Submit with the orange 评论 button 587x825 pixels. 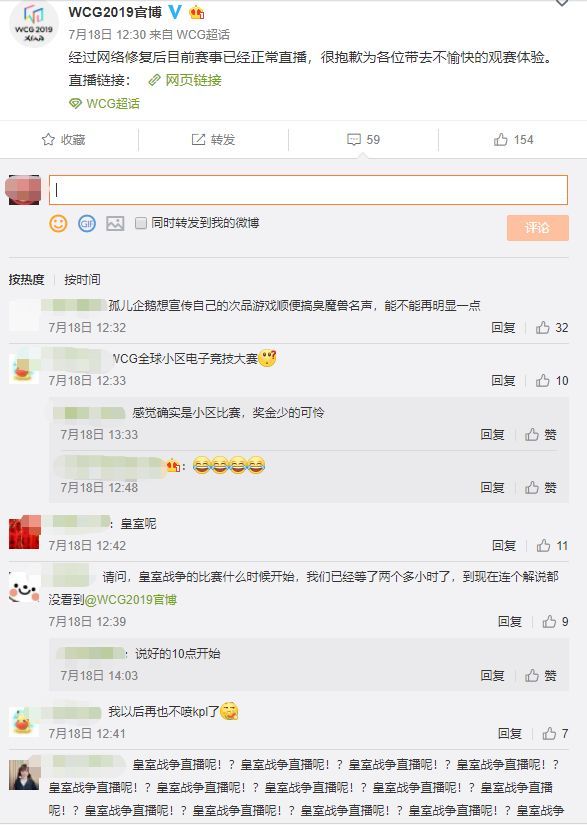[538, 228]
